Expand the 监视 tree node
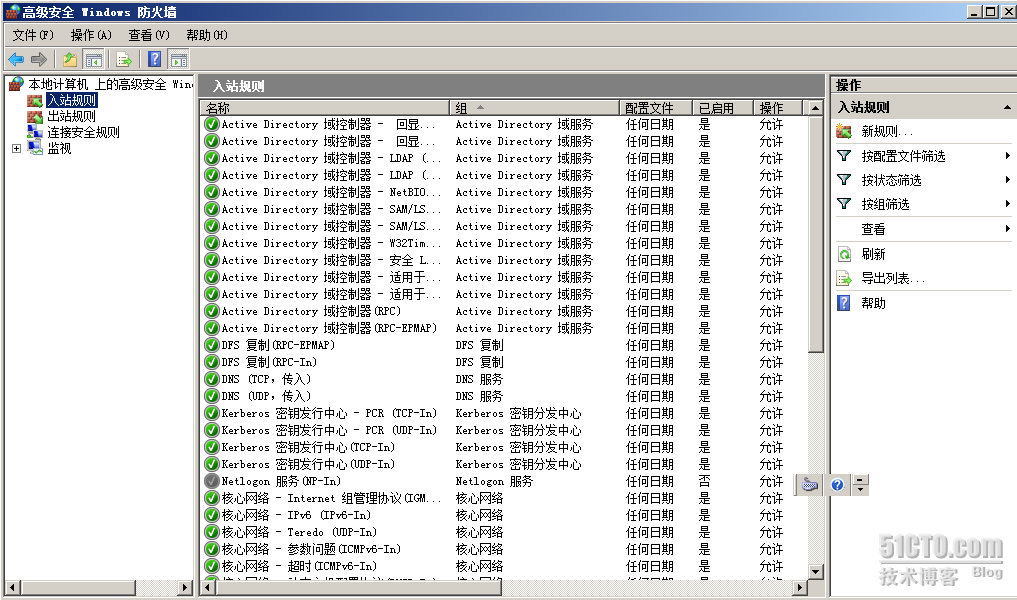This screenshot has width=1017, height=600. pos(16,149)
